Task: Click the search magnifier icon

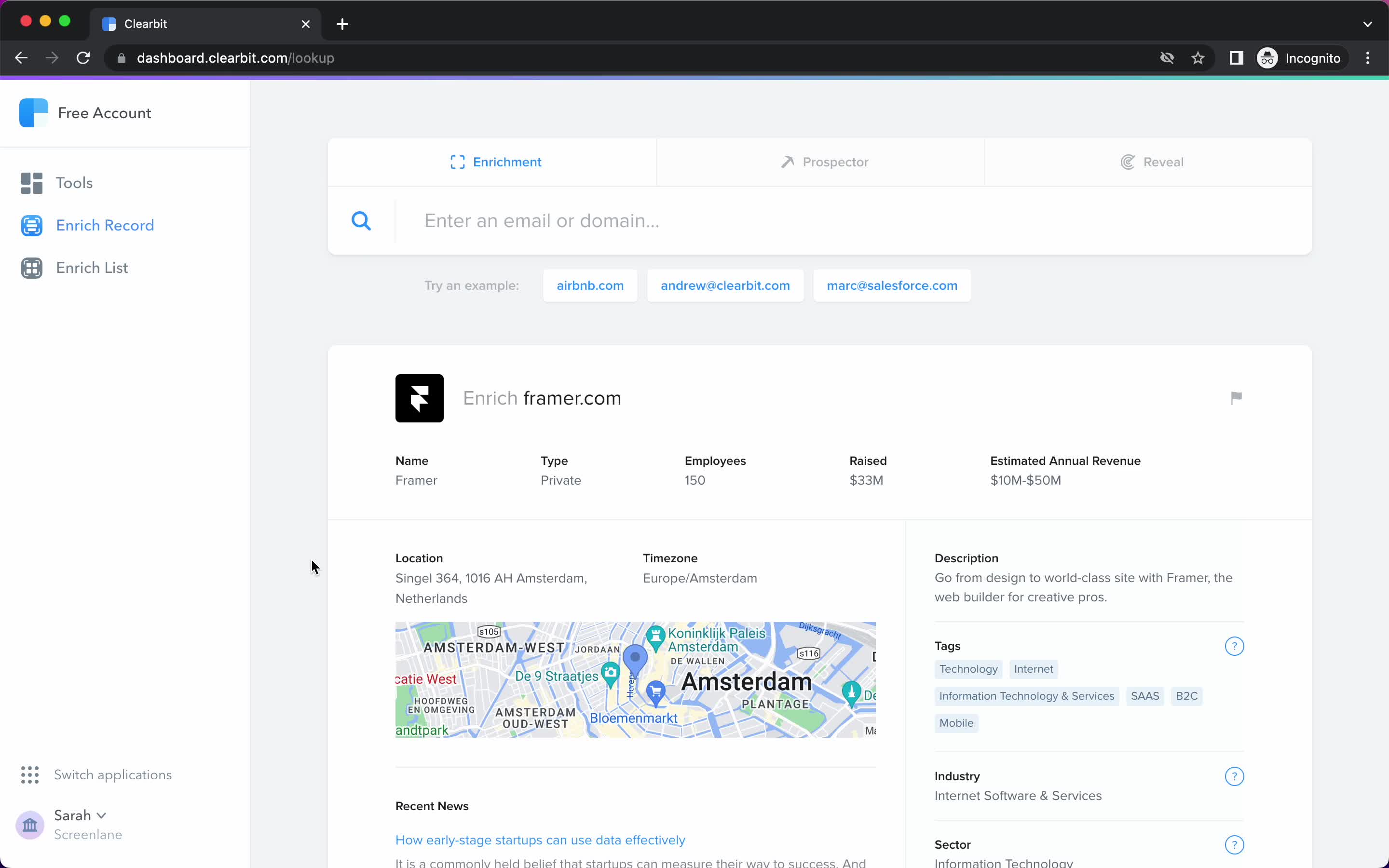Action: 361,220
